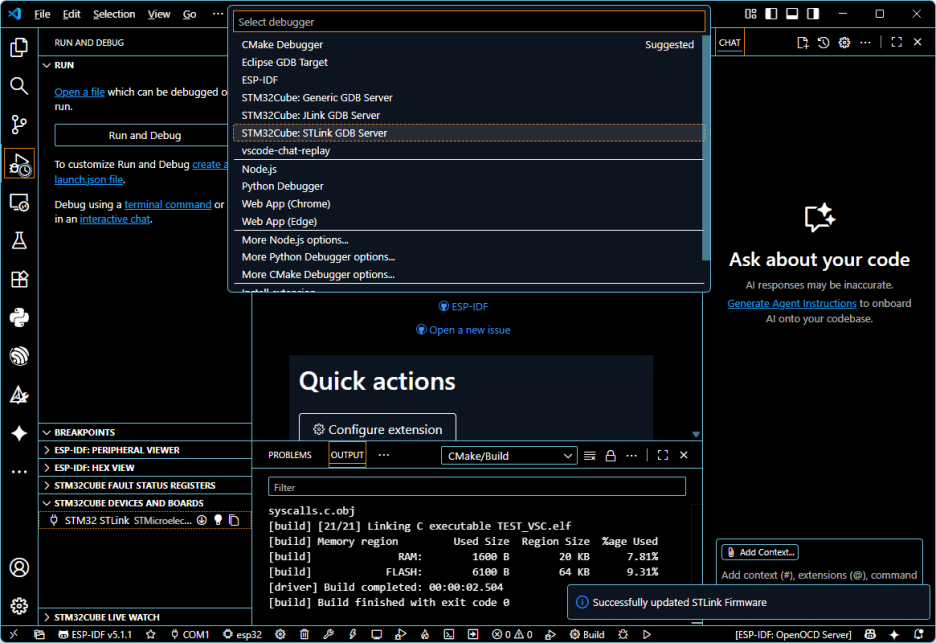Maximize the Output panel size
Viewport: 936px width, 643px height.
[x=663, y=456]
